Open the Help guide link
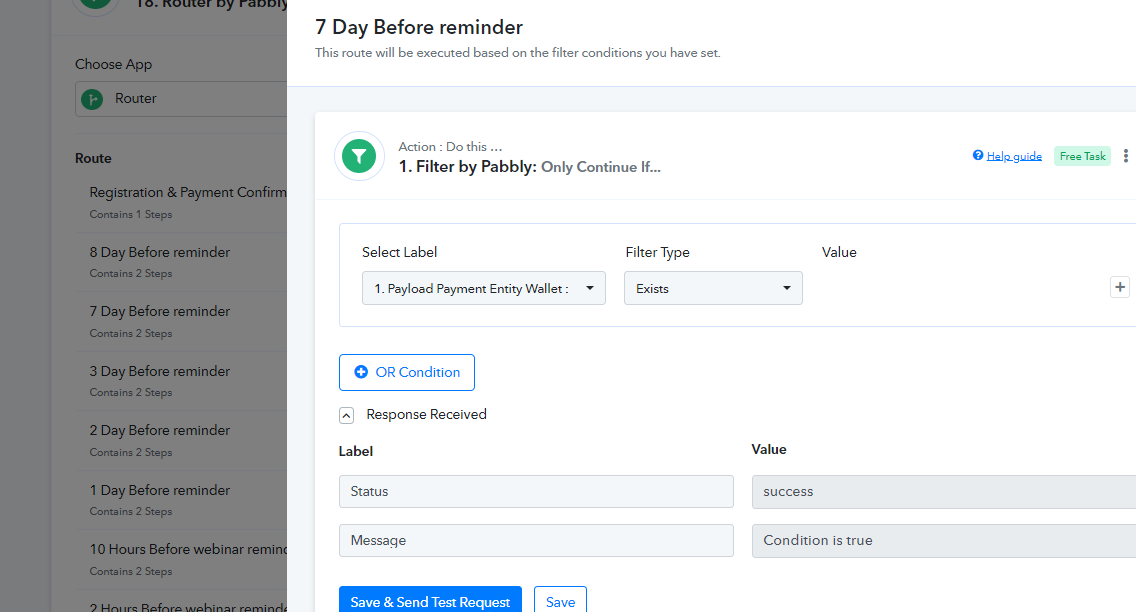 [1014, 156]
